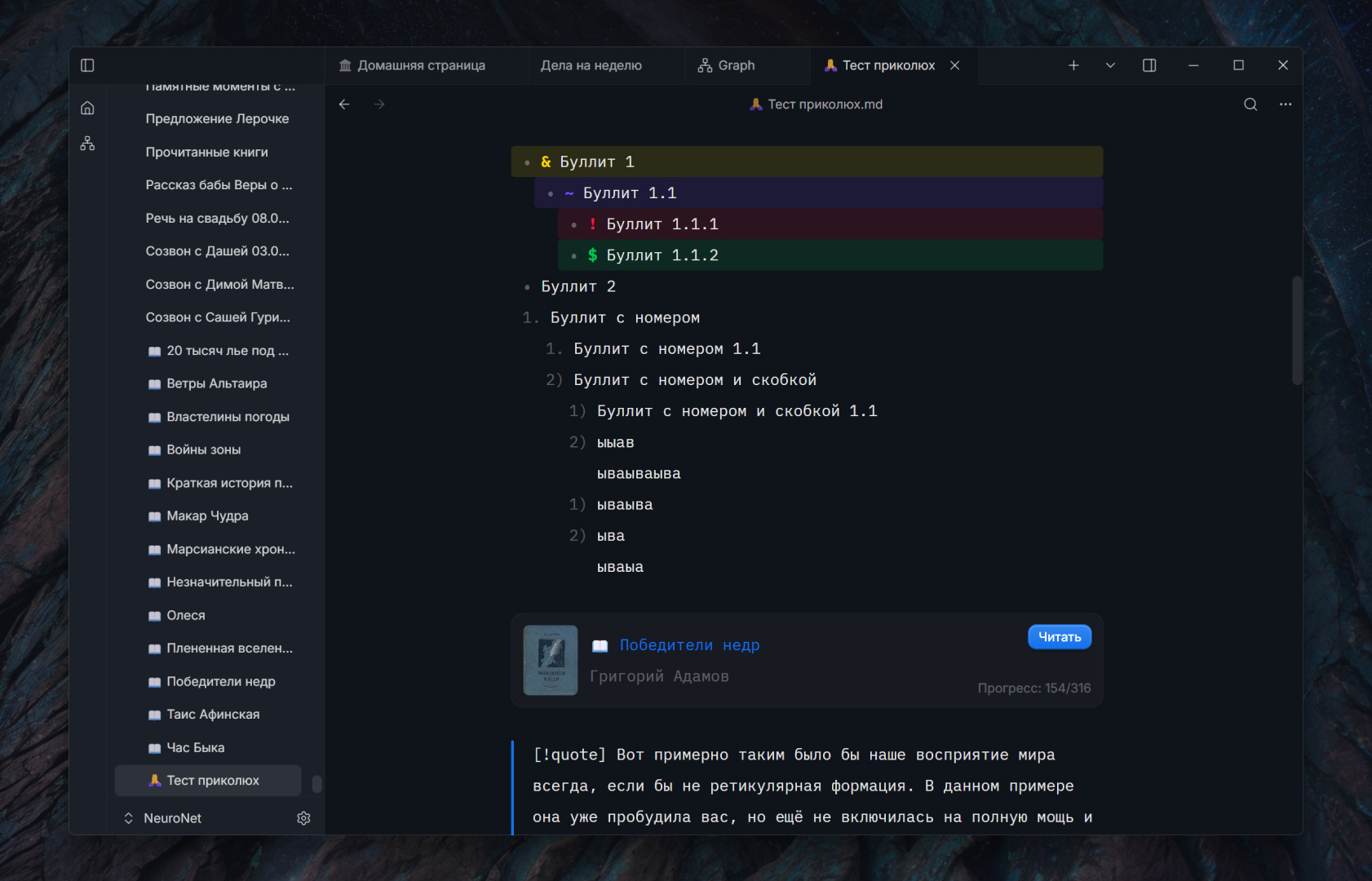The height and width of the screenshot is (881, 1372).
Task: Toggle the left sidebar panel icon
Action: (x=87, y=65)
